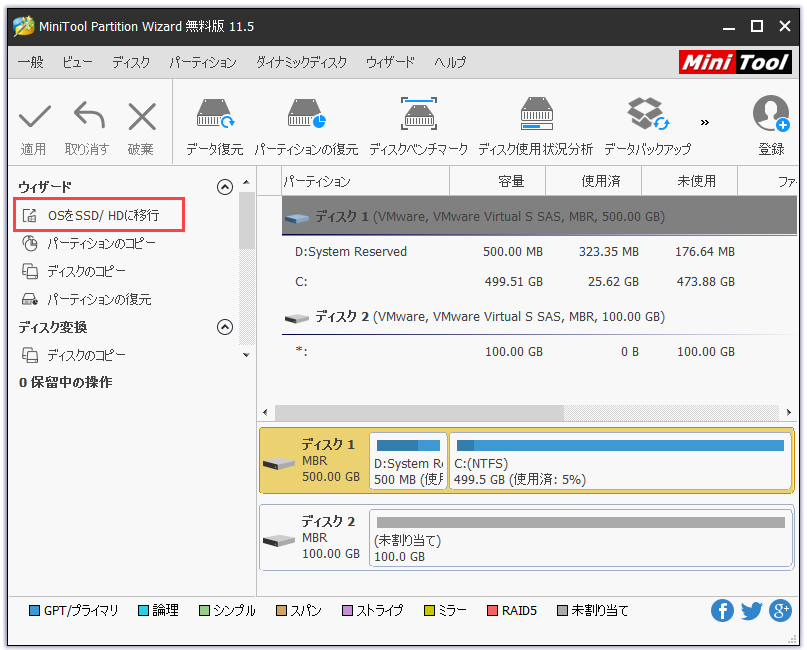Image resolution: width=807 pixels, height=650 pixels.
Task: Select ディスク 1 in disk map
Action: click(x=314, y=460)
